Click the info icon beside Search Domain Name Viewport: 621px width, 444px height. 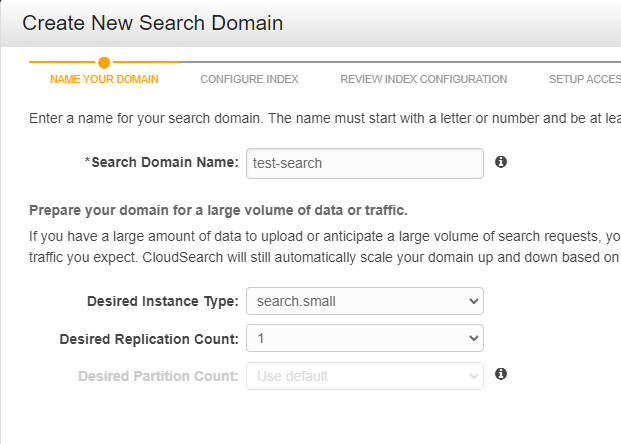click(x=501, y=161)
